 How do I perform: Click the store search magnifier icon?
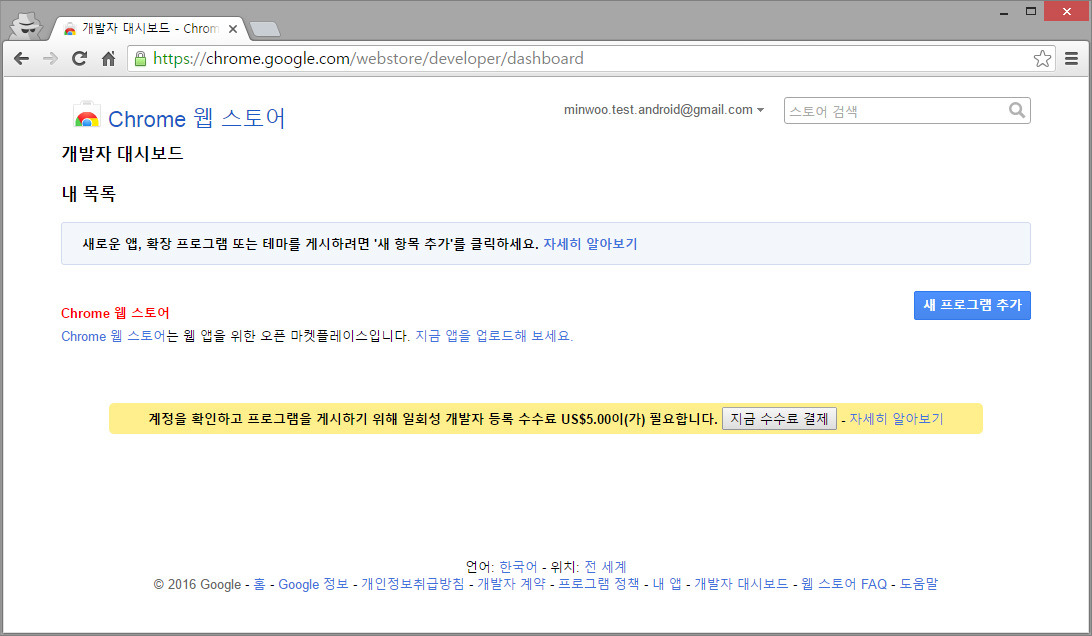[1017, 110]
